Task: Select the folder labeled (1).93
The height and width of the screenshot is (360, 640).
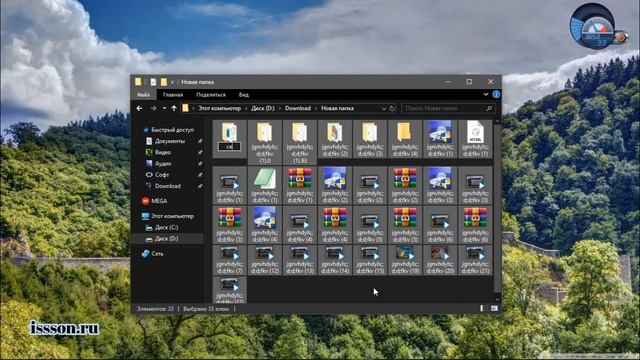Action: (300, 142)
